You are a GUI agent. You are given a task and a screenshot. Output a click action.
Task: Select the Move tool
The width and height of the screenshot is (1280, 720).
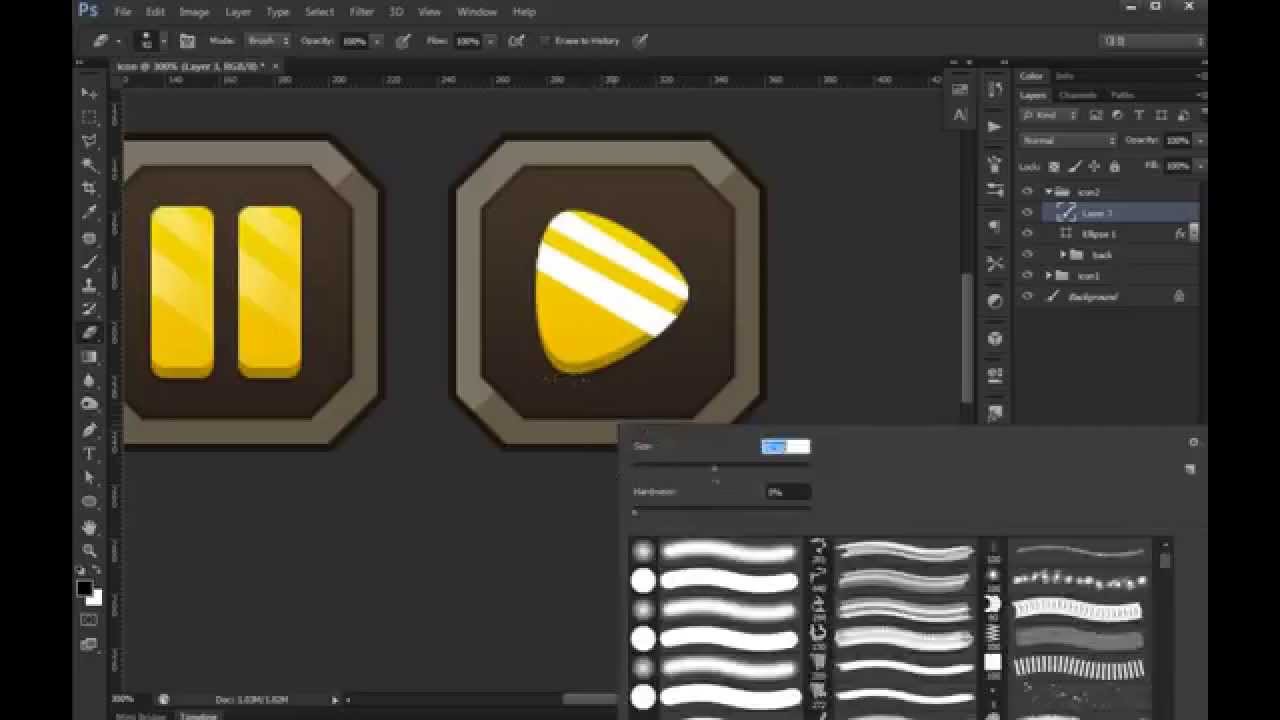[90, 93]
